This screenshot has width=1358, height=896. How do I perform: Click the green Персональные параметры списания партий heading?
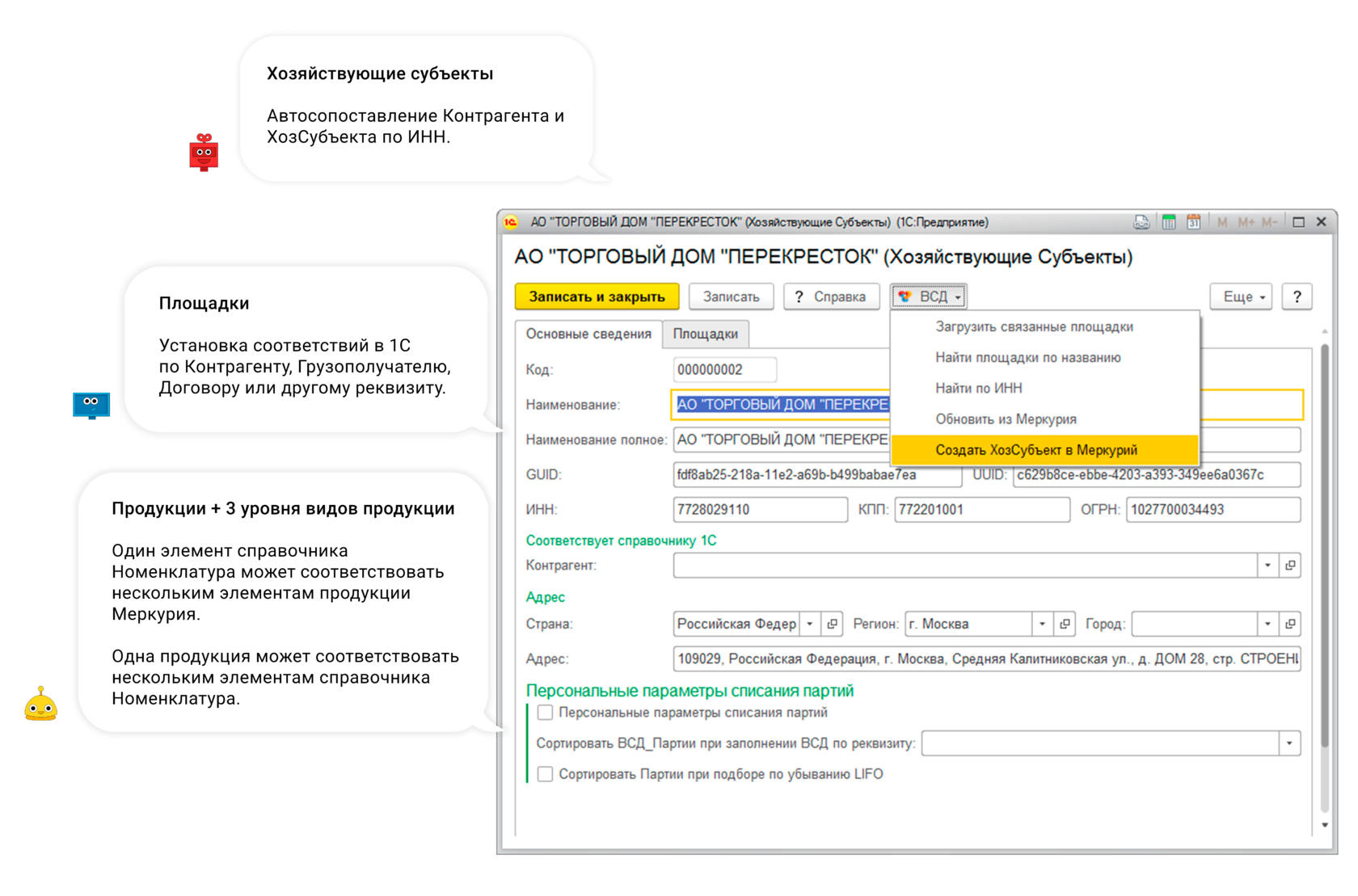[x=690, y=691]
